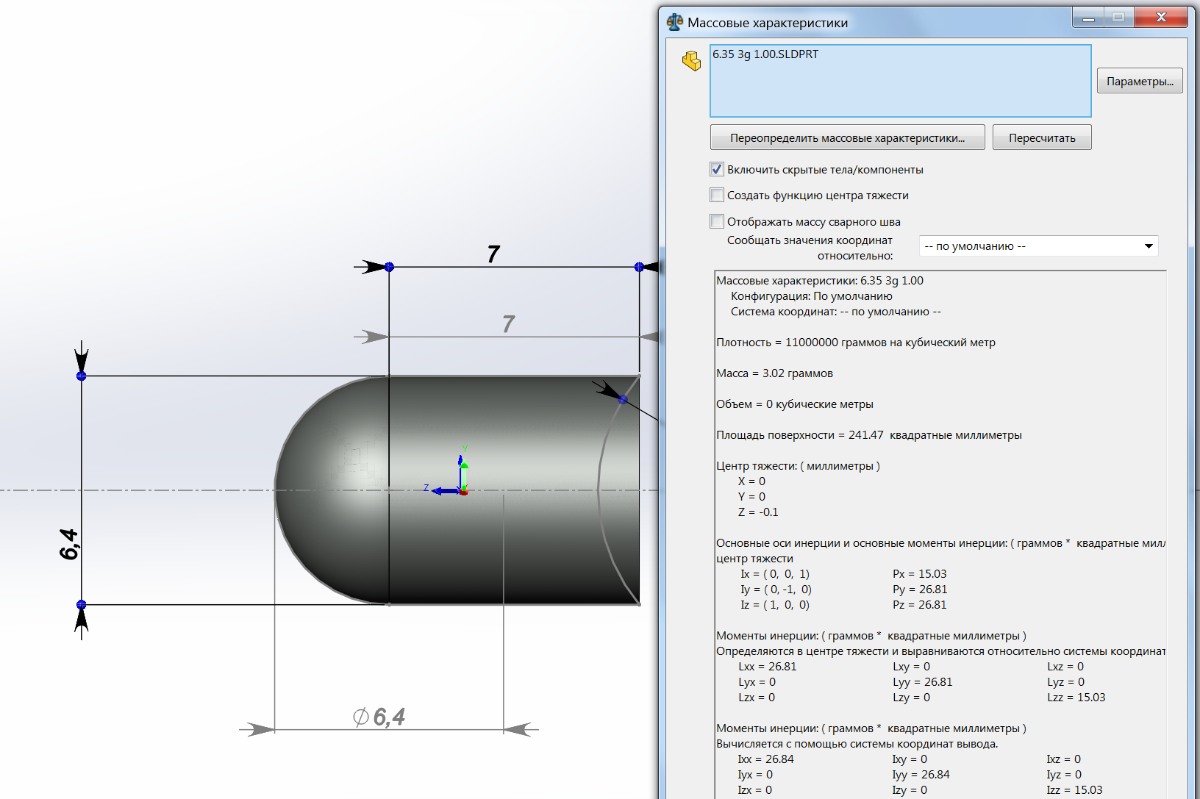Select the black 7 dimension value
This screenshot has width=1200, height=799.
(493, 255)
